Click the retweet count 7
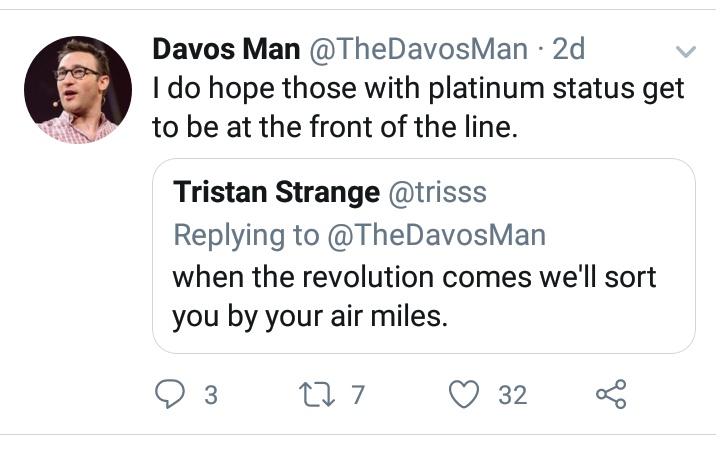The image size is (716, 455). pos(359,396)
